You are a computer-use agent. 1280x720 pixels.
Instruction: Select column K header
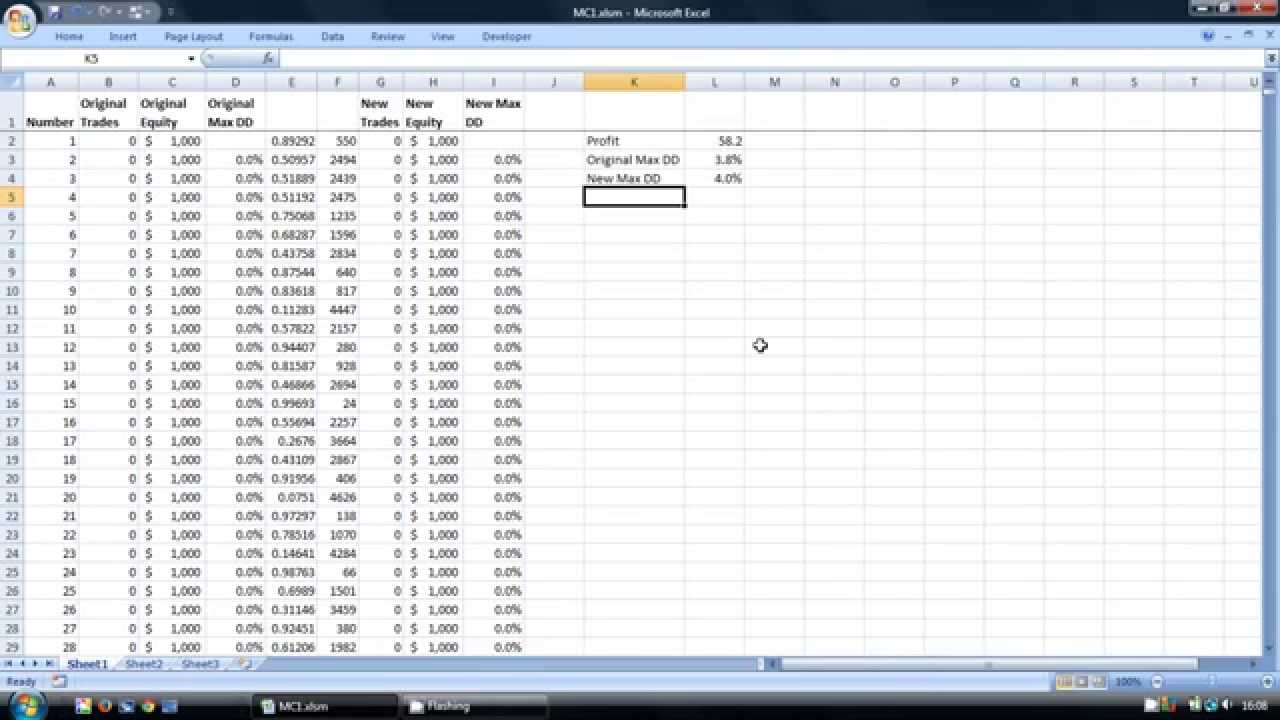634,82
